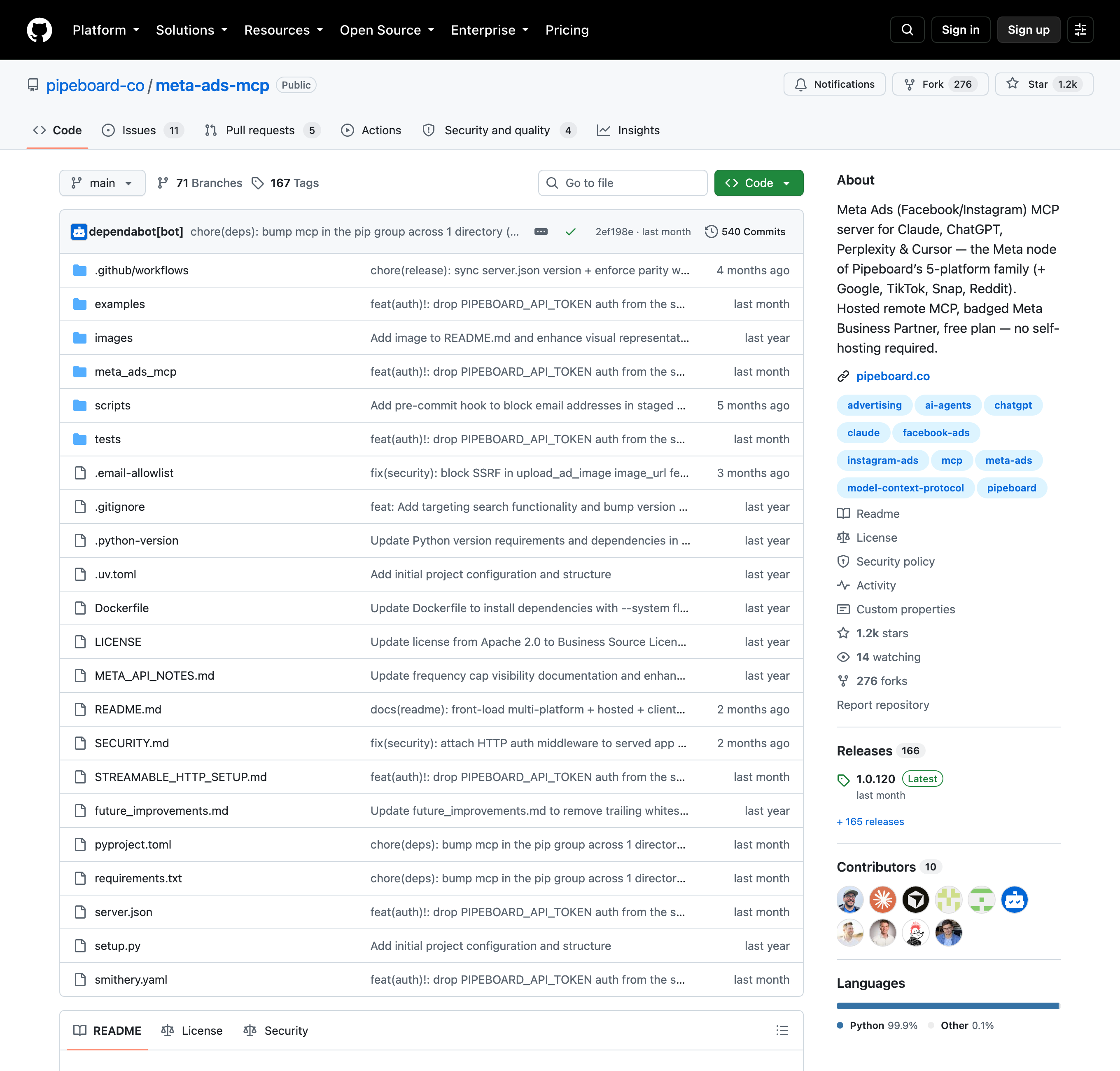
Task: Expand the Resources menu
Action: coord(284,30)
